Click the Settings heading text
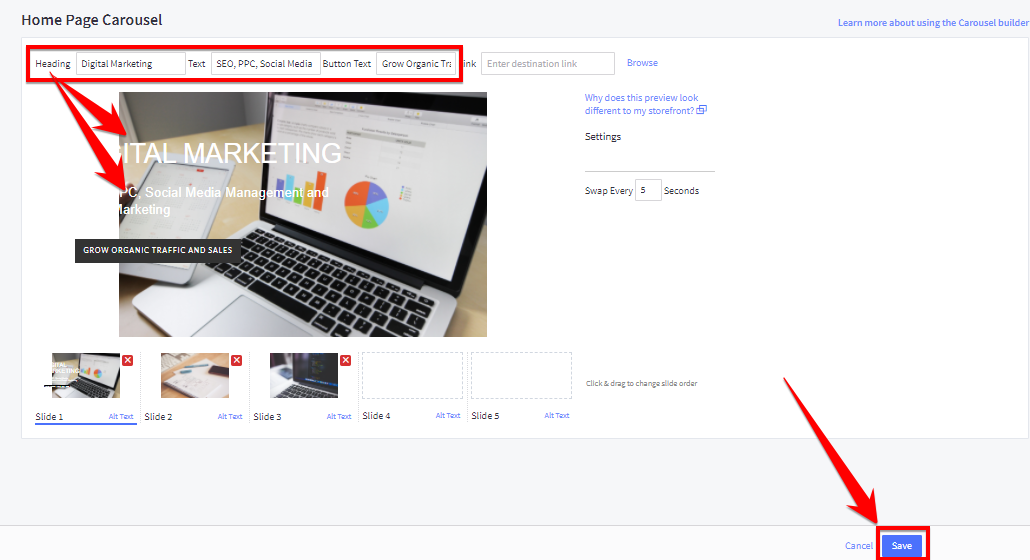Image resolution: width=1030 pixels, height=560 pixels. coord(603,137)
